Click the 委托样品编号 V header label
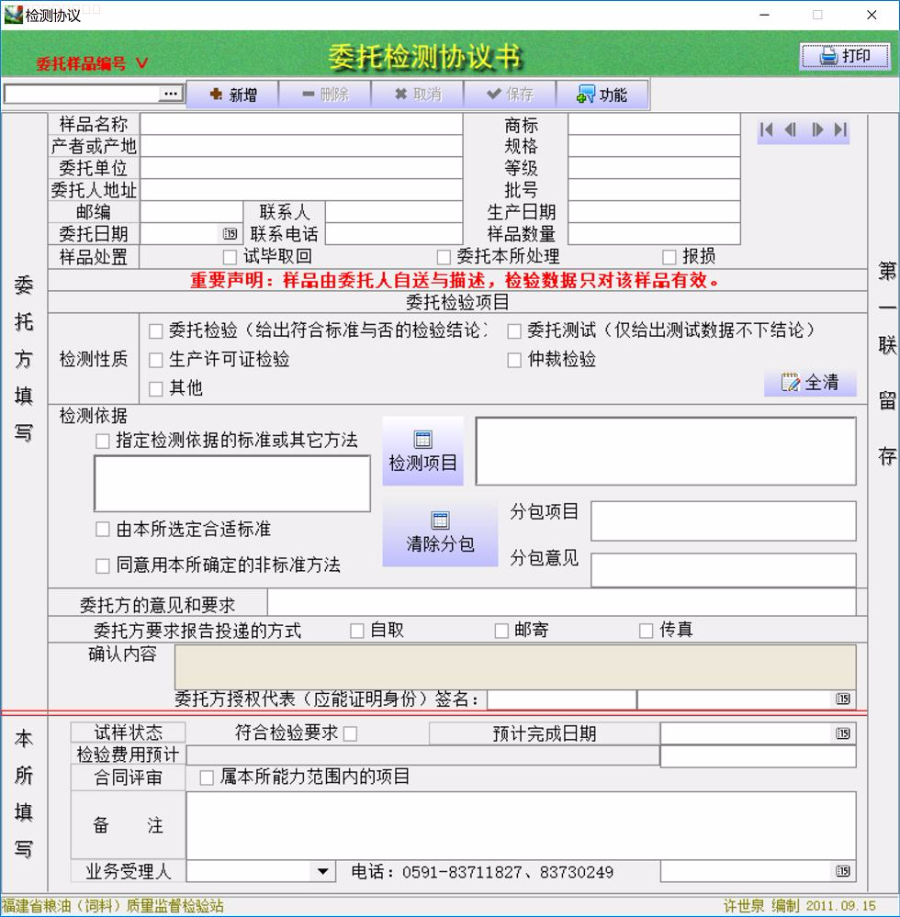Screen dimensions: 900x917 [92, 63]
